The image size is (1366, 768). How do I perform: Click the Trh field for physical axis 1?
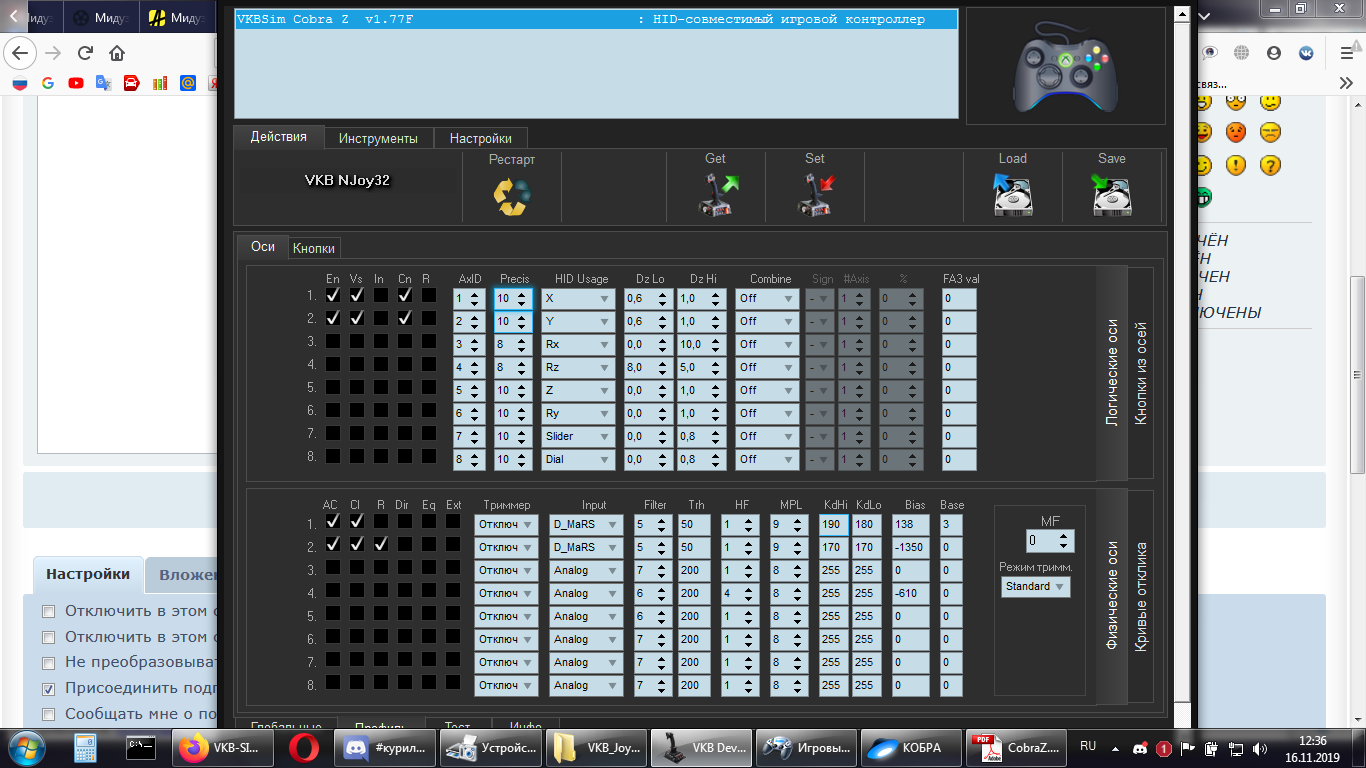(694, 525)
